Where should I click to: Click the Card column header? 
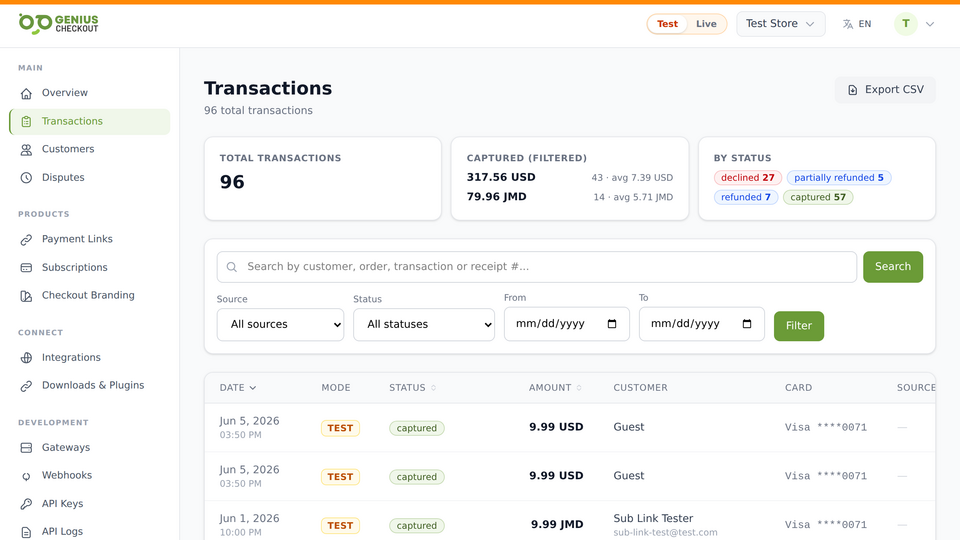pos(798,388)
